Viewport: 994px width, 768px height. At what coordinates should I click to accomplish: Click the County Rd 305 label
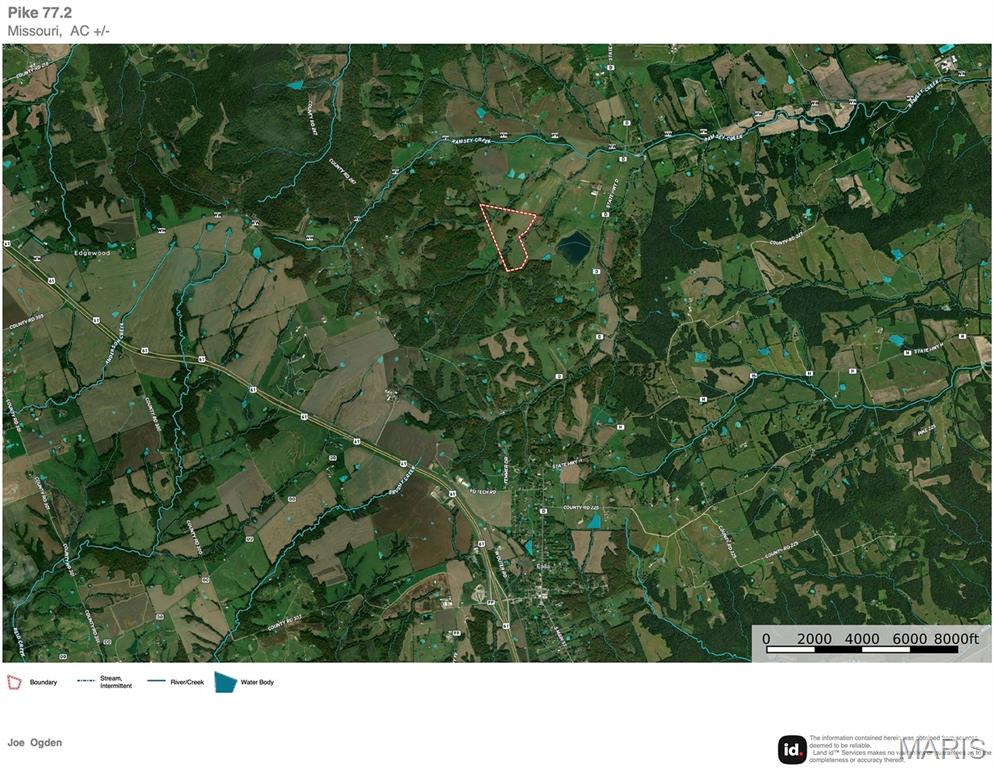[x=28, y=325]
